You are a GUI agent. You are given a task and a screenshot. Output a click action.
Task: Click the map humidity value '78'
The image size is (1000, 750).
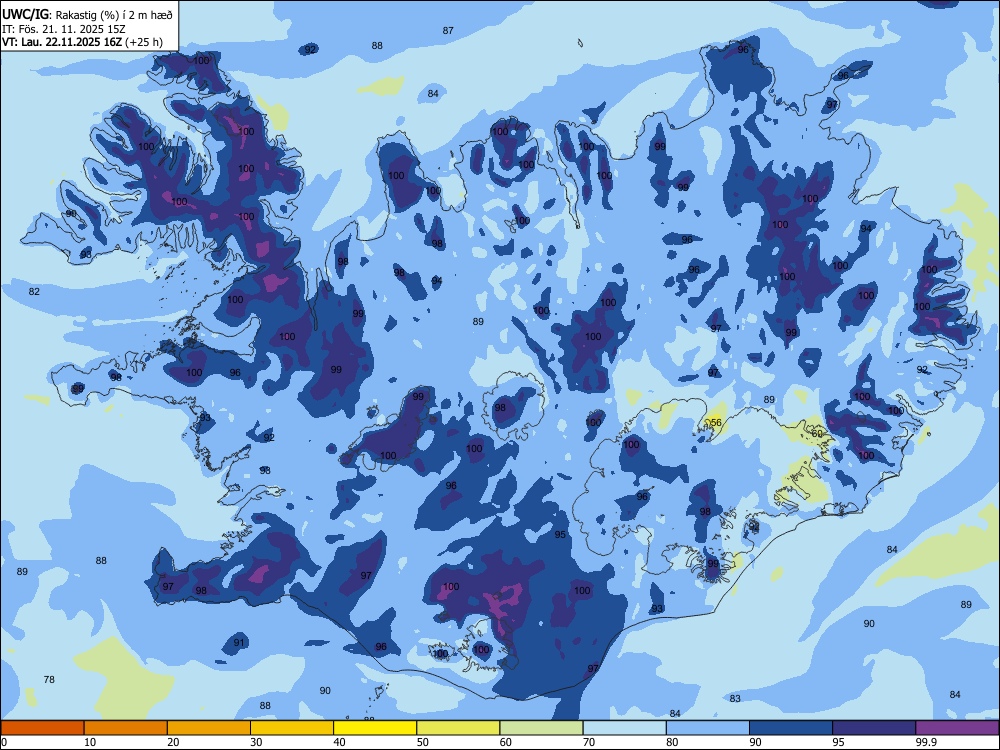pyautogui.click(x=49, y=679)
